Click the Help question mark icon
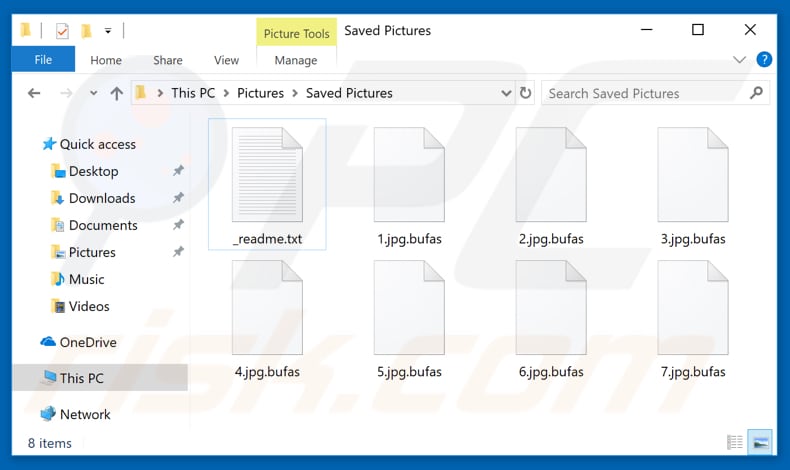Screen dimensions: 790x470 [x=765, y=60]
